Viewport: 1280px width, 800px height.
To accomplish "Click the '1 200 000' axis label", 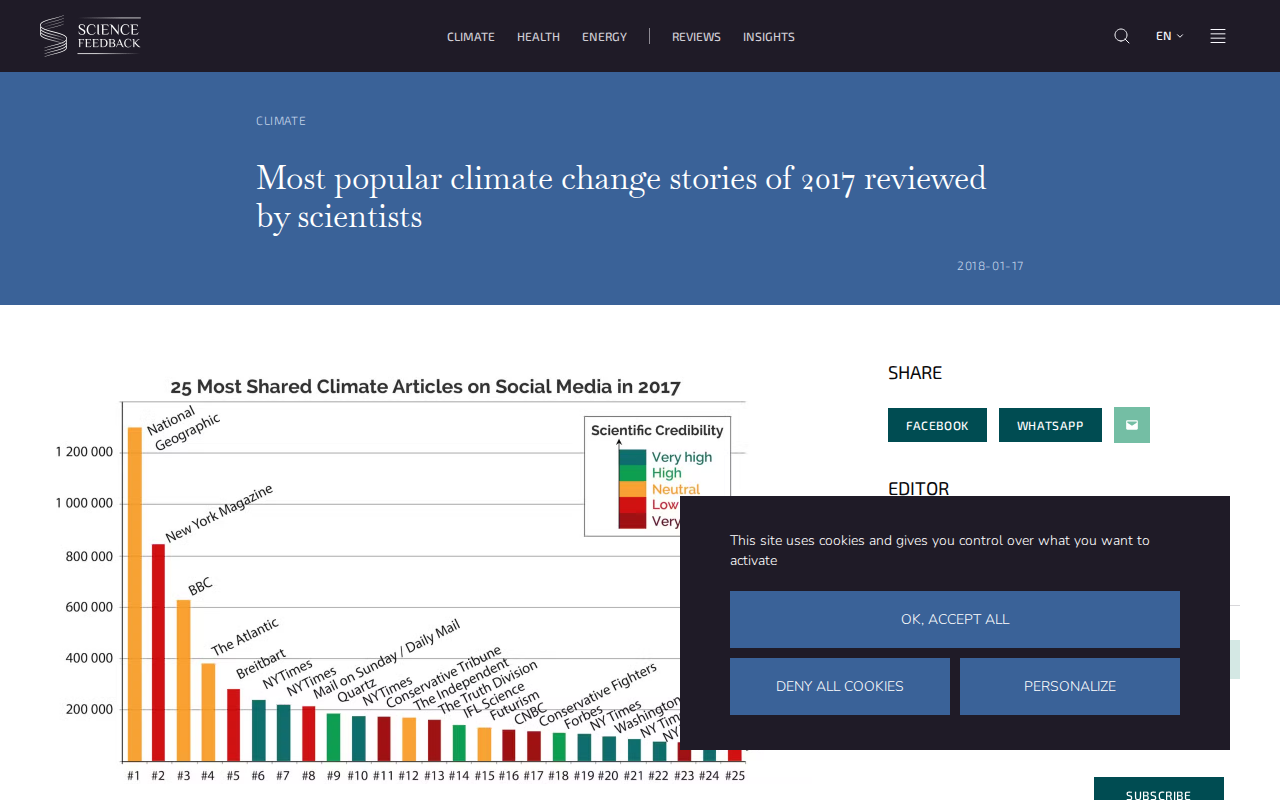I will (x=84, y=452).
